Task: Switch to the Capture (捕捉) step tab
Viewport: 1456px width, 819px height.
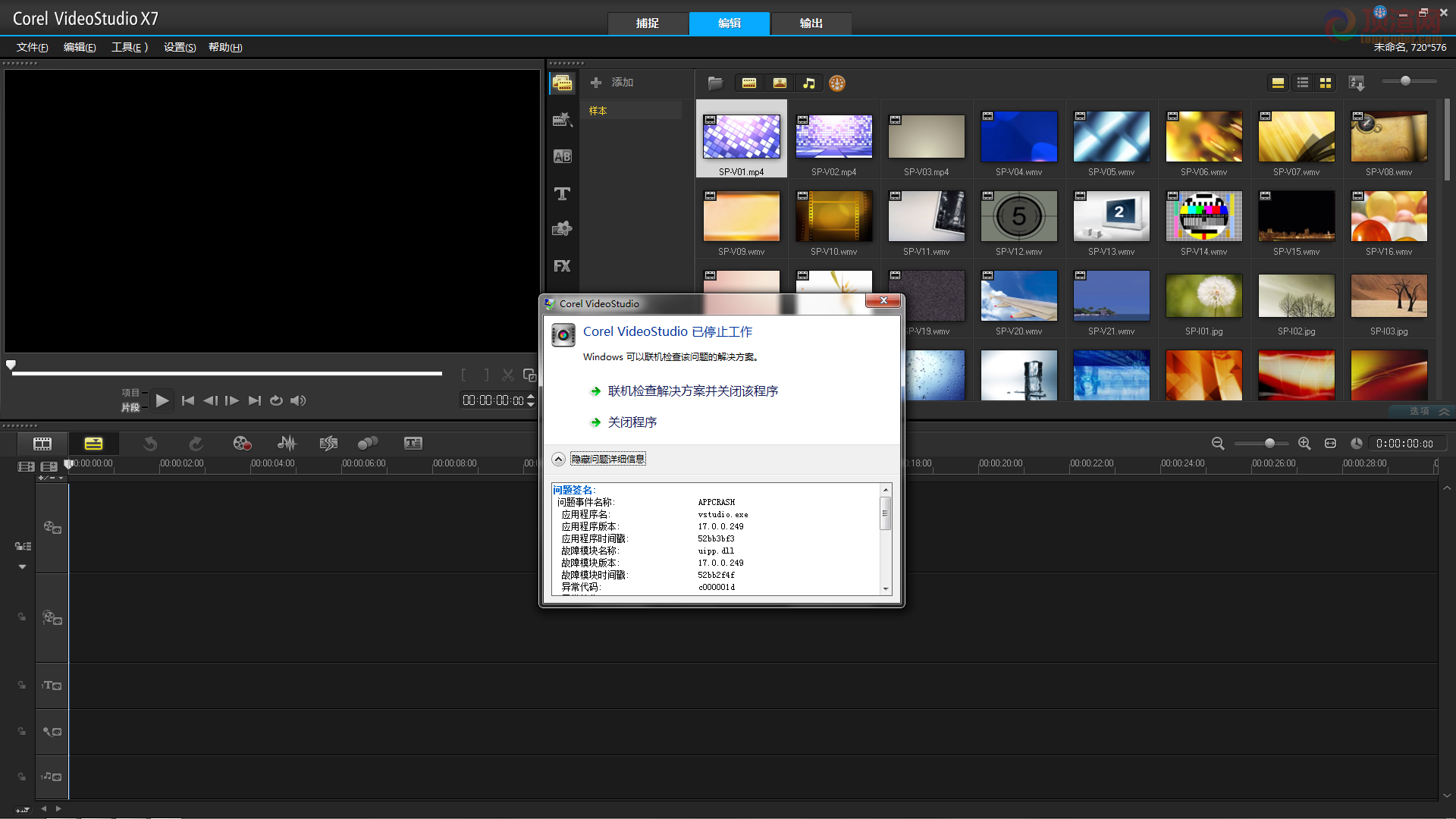Action: (648, 24)
